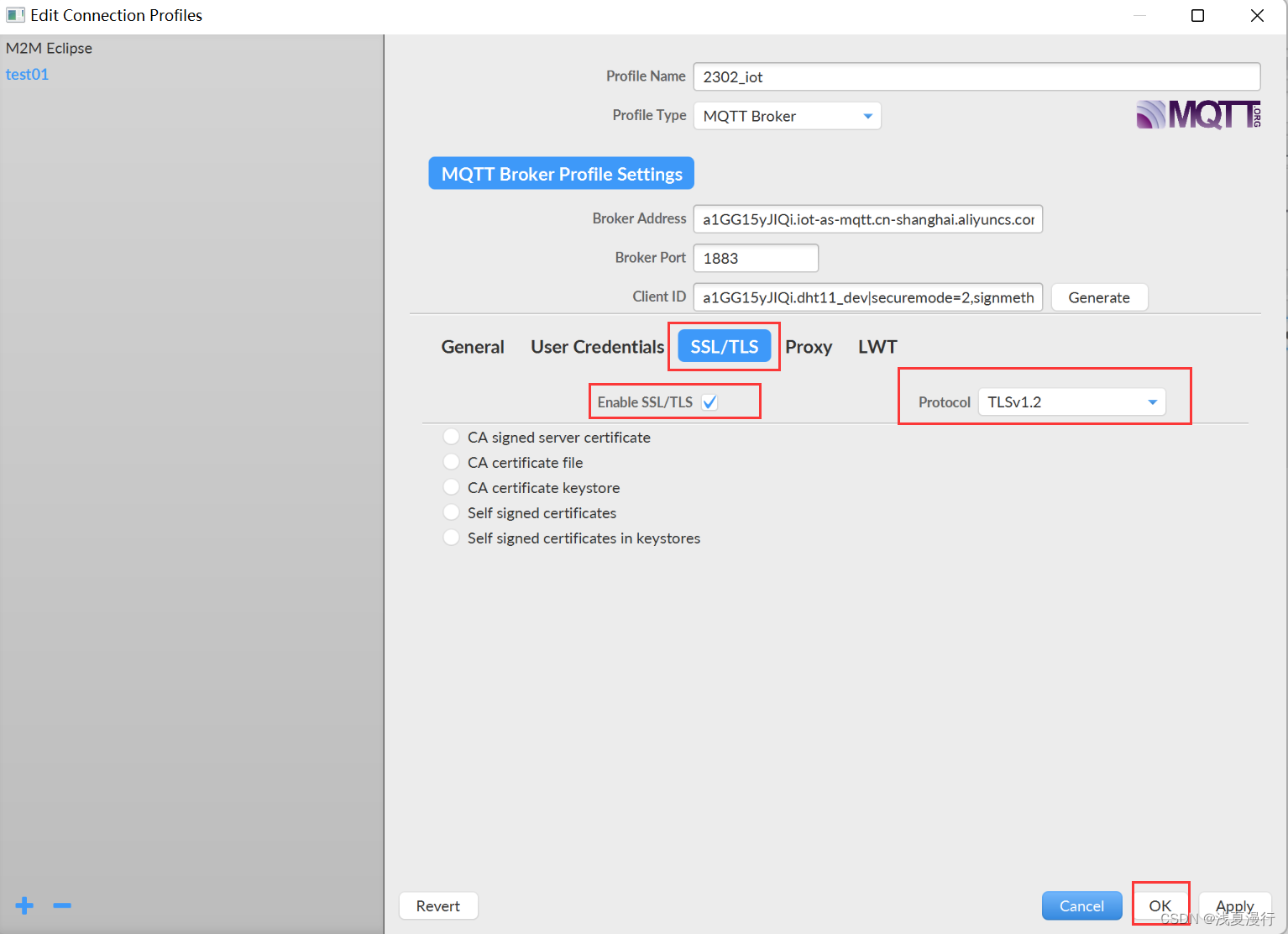The width and height of the screenshot is (1288, 934).
Task: Select CA certificate file option
Action: tap(452, 462)
